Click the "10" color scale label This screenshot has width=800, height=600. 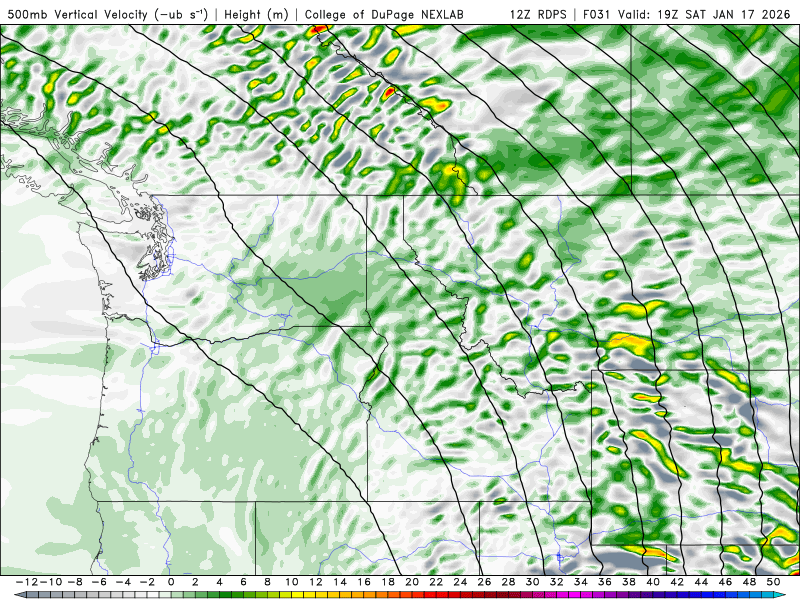click(x=291, y=582)
